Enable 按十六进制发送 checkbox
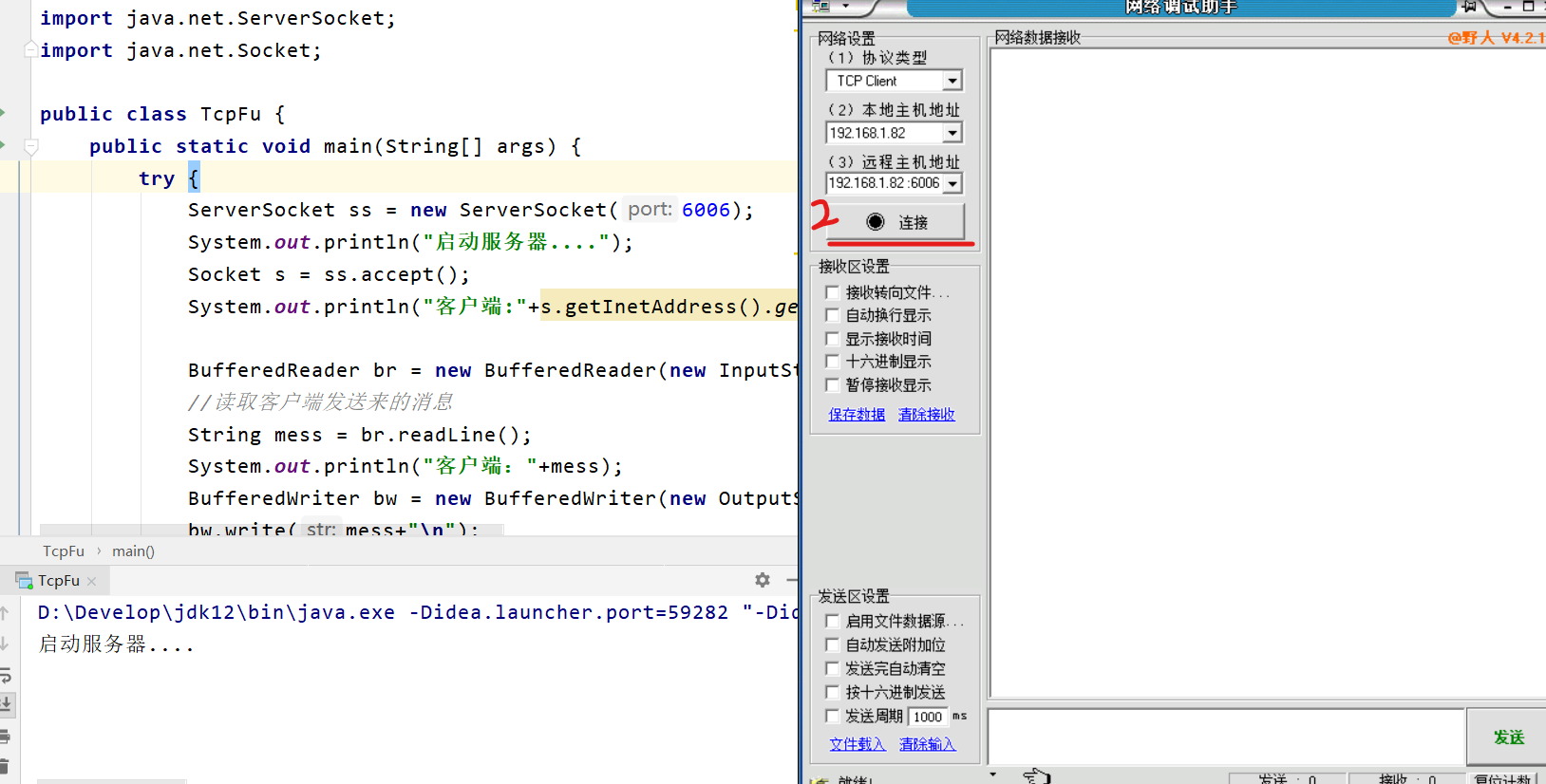Viewport: 1546px width, 784px height. click(x=833, y=692)
